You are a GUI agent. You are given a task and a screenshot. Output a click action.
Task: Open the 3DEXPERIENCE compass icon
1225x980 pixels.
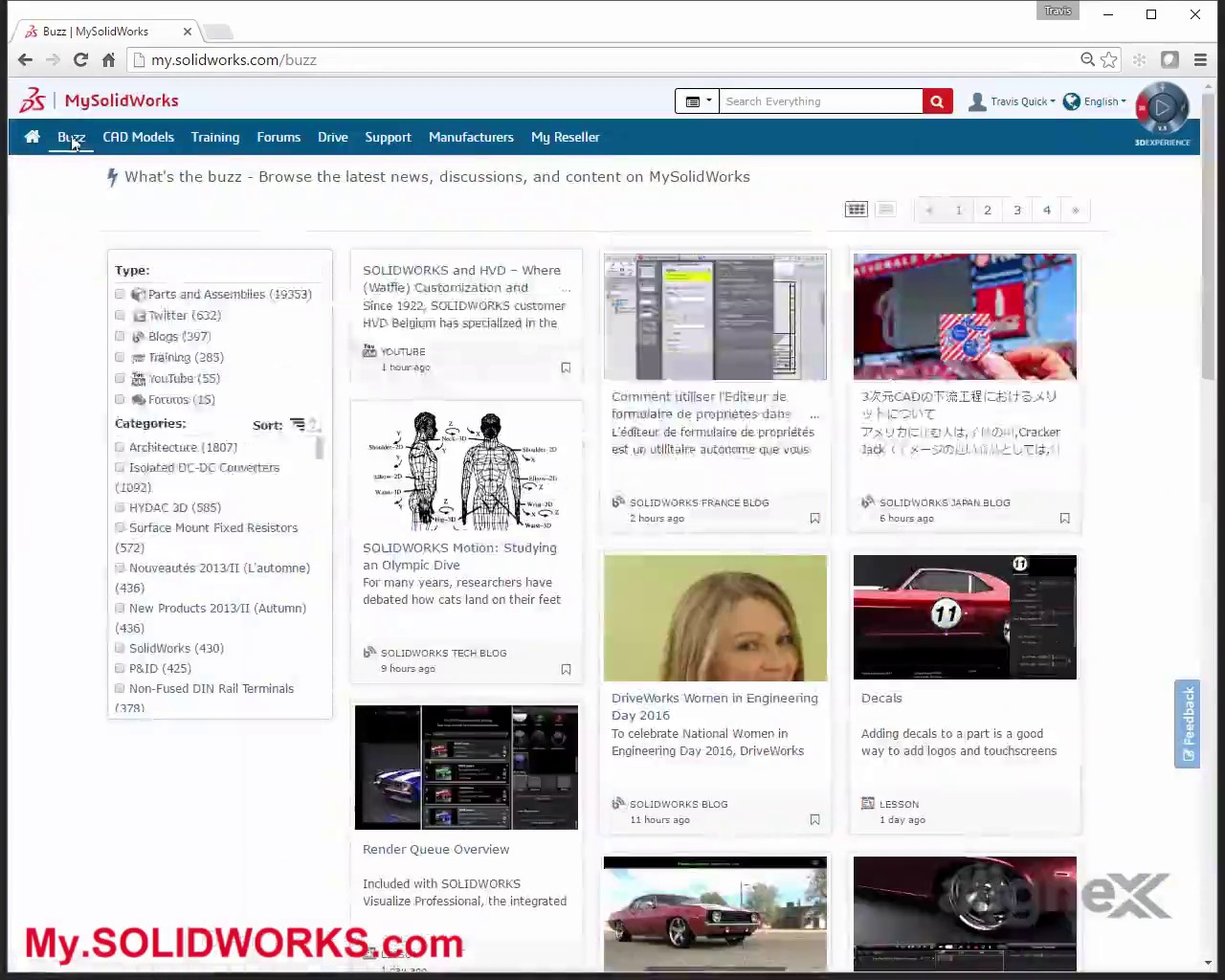[1162, 108]
